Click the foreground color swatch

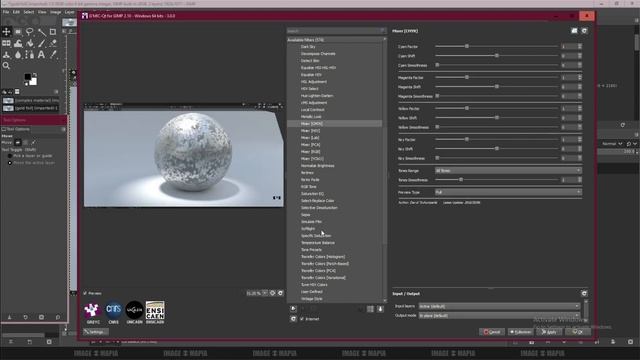pos(28,77)
